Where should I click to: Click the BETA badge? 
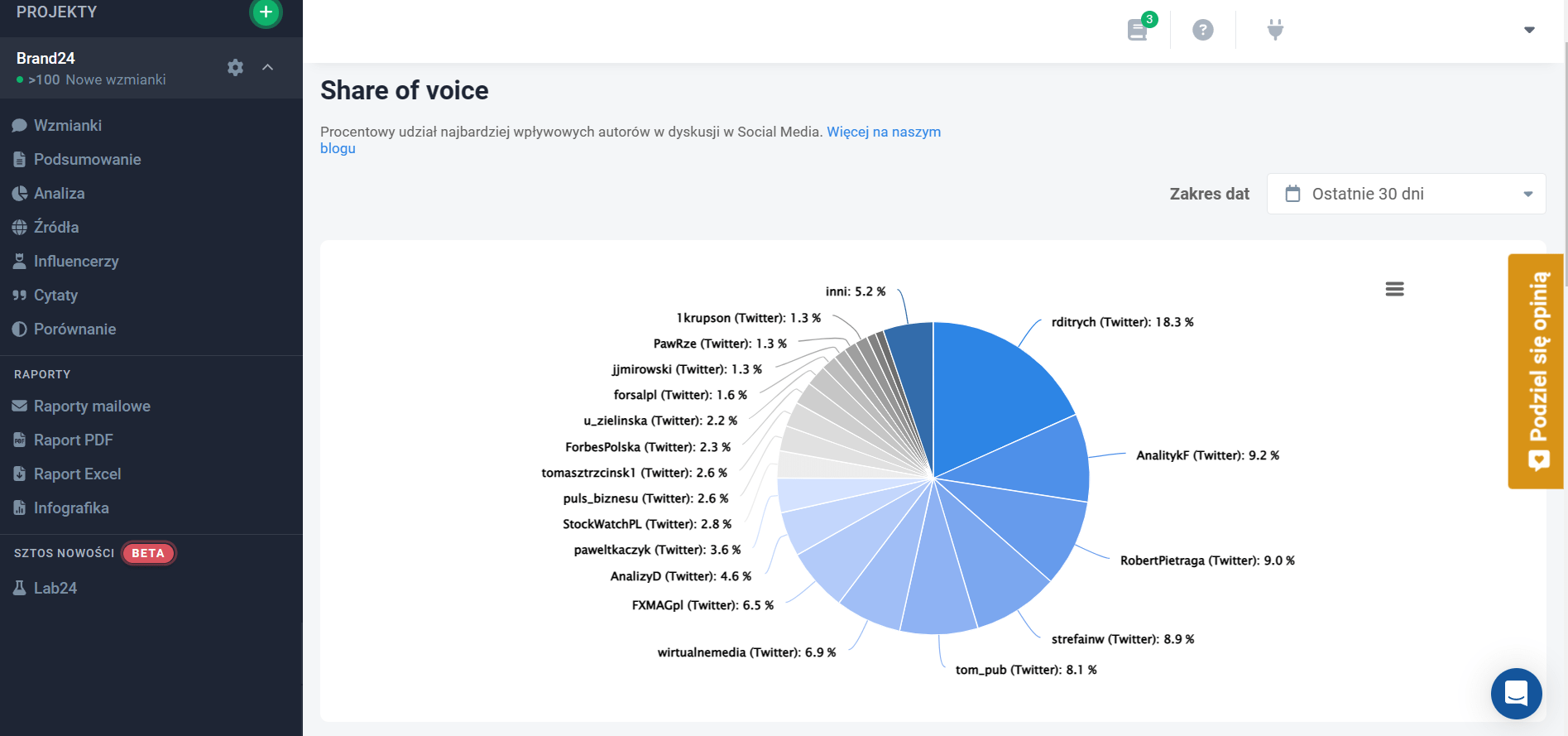148,553
